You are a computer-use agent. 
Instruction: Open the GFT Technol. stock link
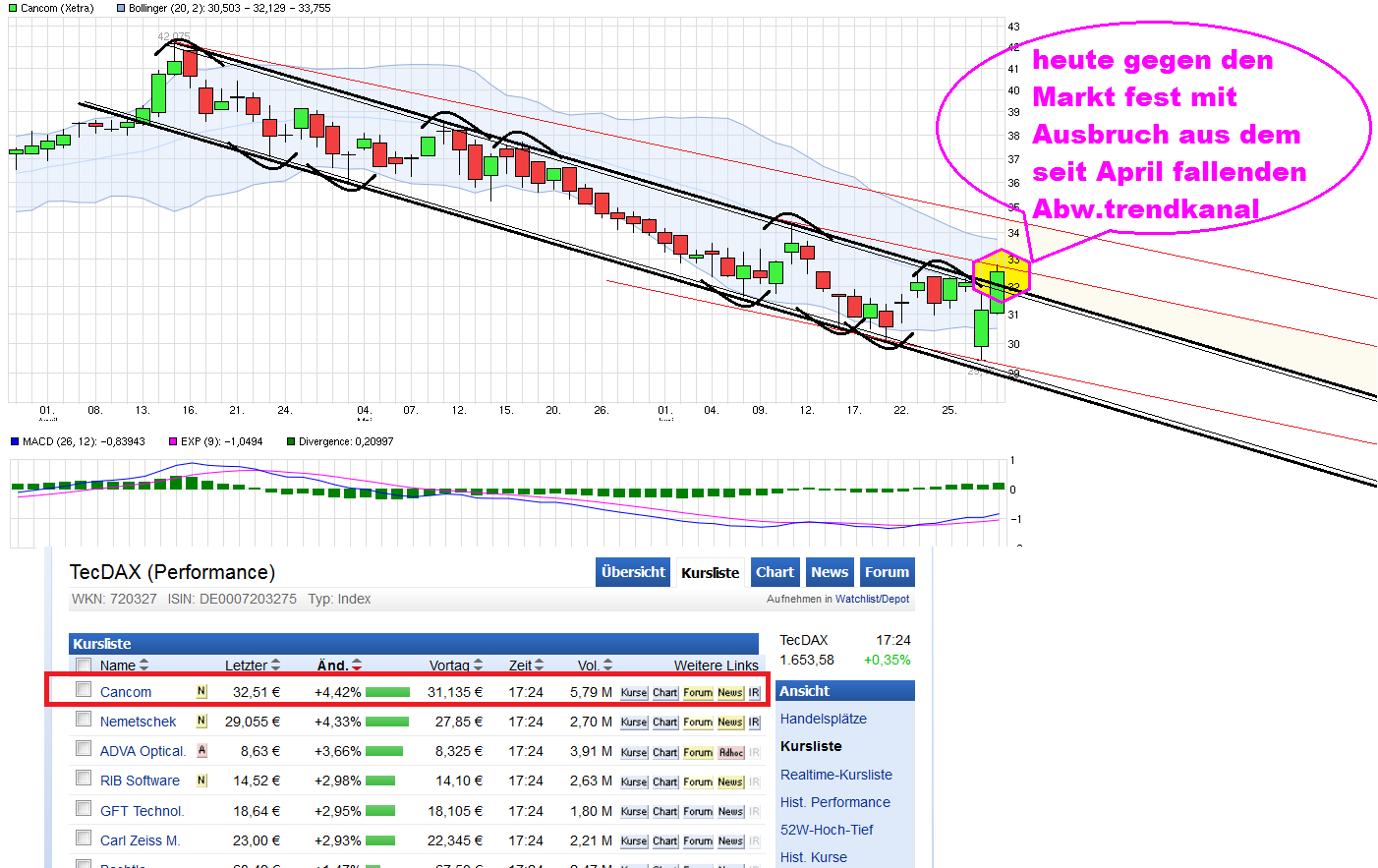pos(143,811)
